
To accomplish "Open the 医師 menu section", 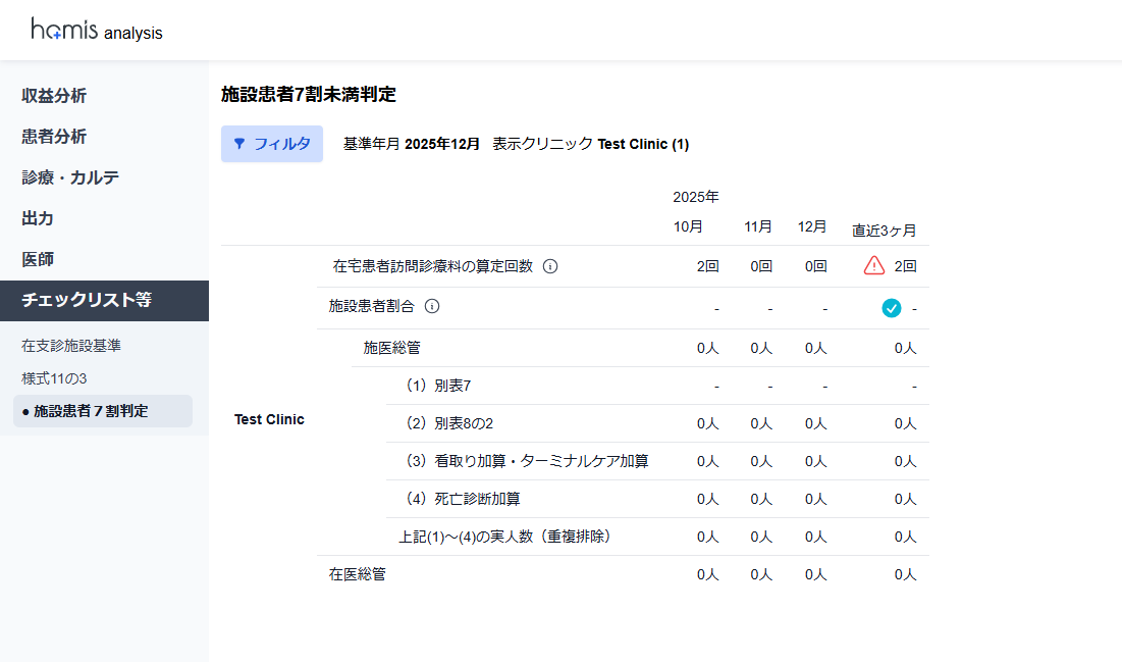I will tap(38, 260).
